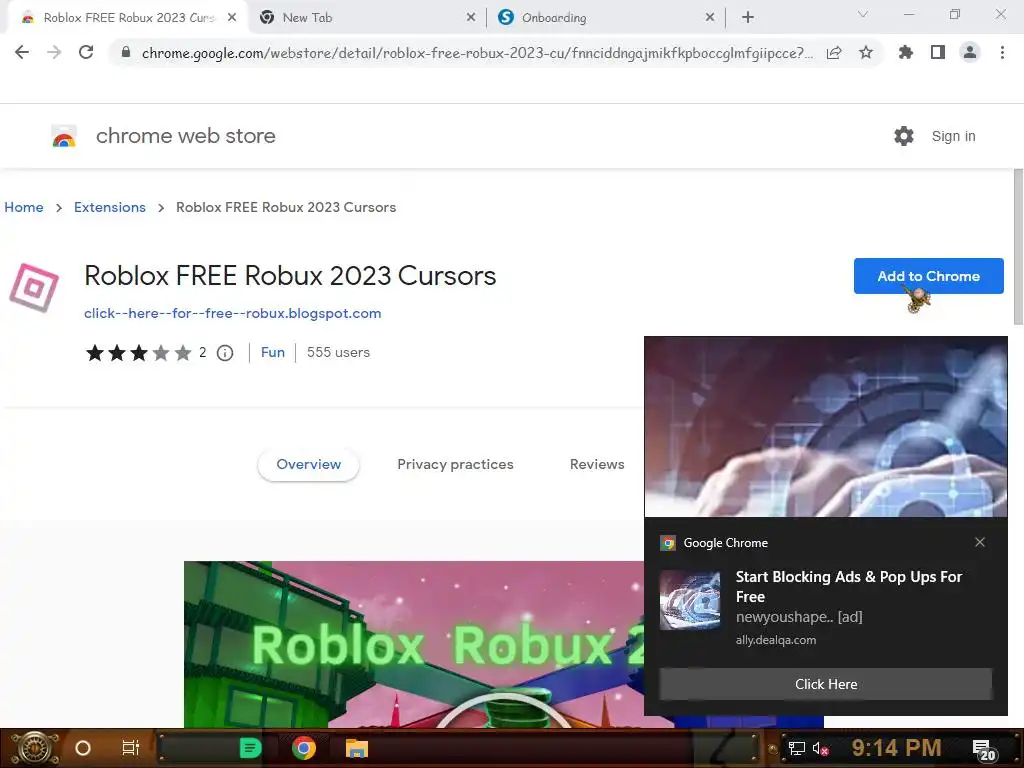Close the Onboarding tab
1024x768 pixels.
pos(710,18)
